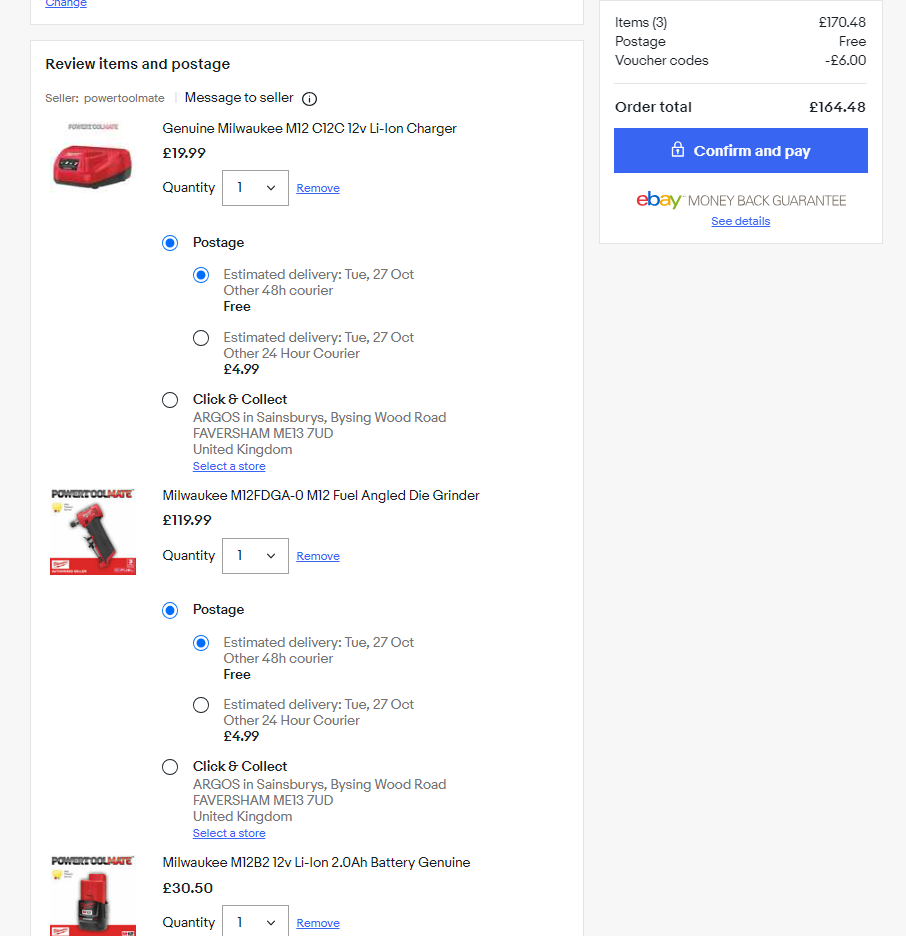Open the charger Quantity dropdown
Image resolution: width=906 pixels, height=936 pixels.
pos(255,188)
